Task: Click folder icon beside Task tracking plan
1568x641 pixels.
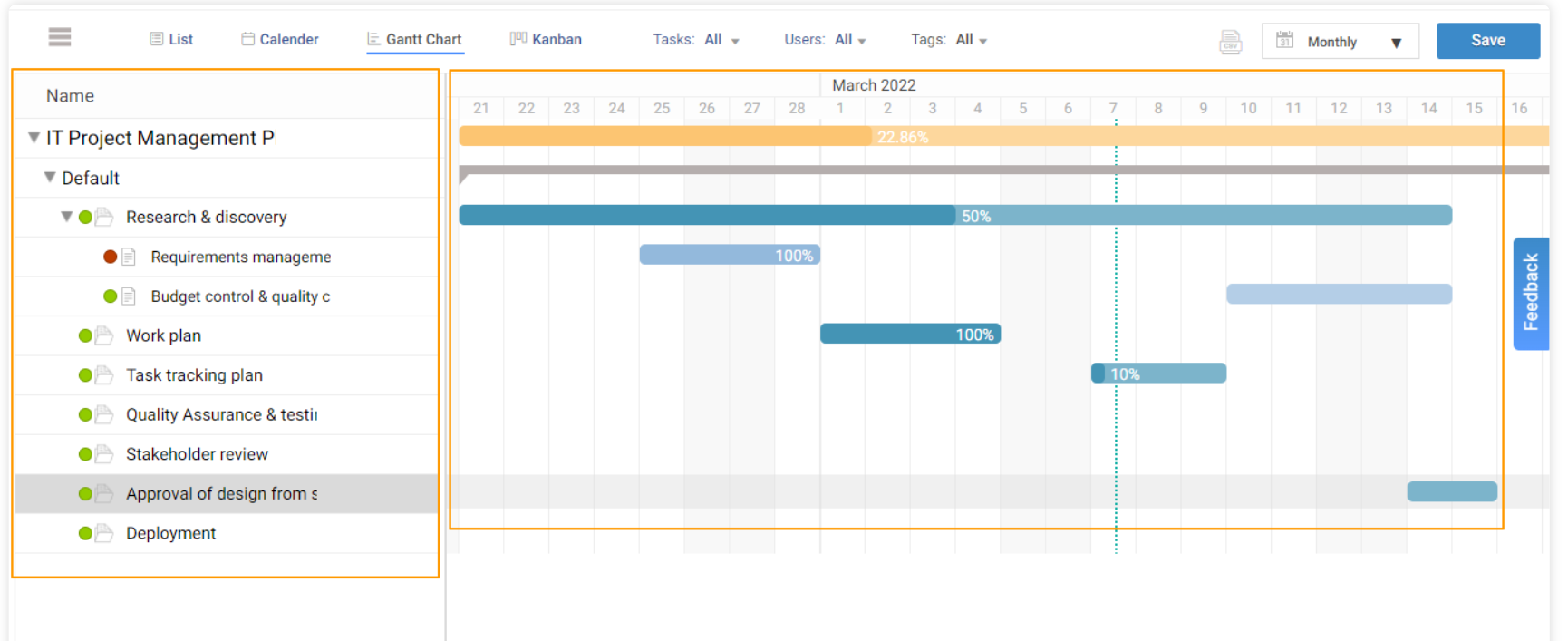Action: point(104,375)
